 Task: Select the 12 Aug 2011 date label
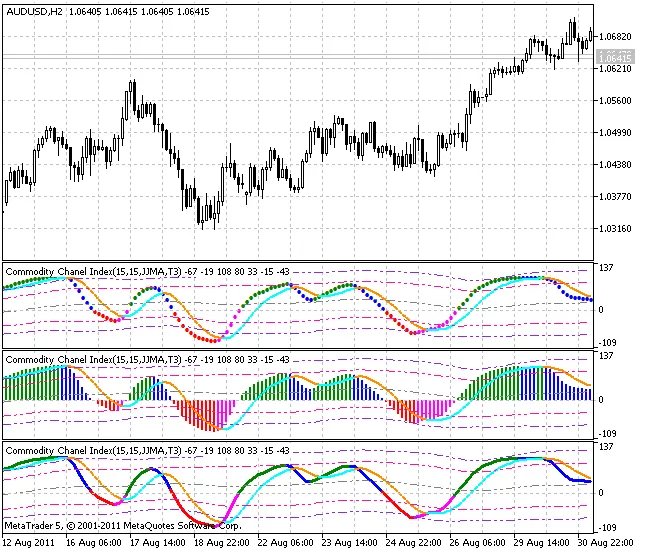click(x=28, y=543)
